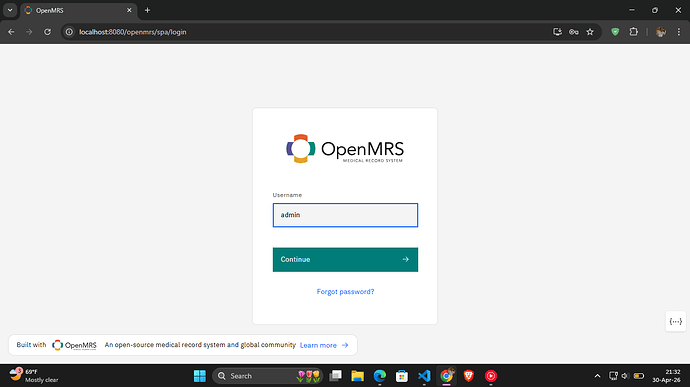The height and width of the screenshot is (387, 690).
Task: Click the address bar URL
Action: (132, 32)
